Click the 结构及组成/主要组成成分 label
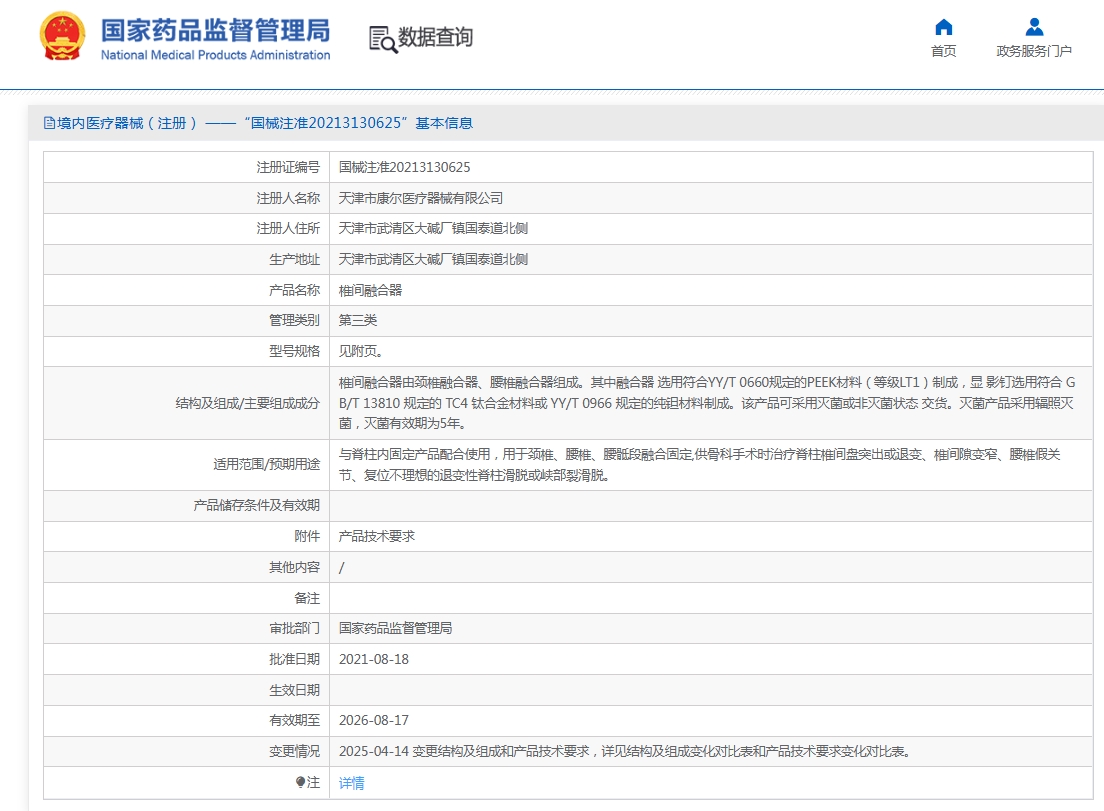Screen dimensions: 1104x811 248,403
